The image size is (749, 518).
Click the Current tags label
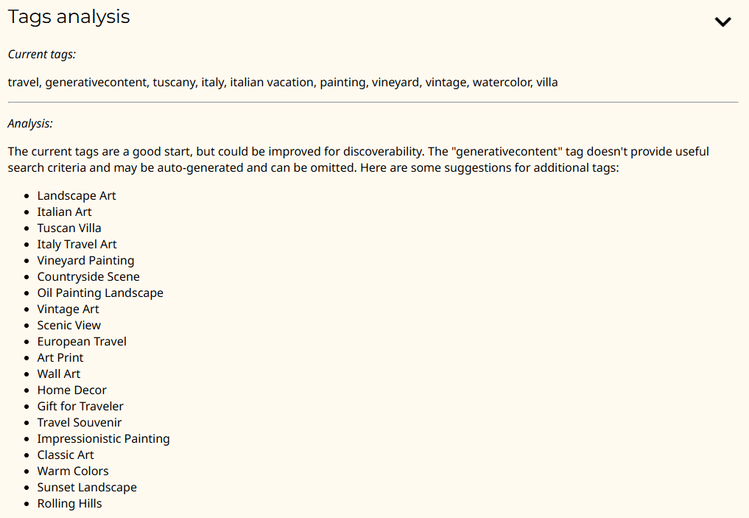pyautogui.click(x=42, y=54)
